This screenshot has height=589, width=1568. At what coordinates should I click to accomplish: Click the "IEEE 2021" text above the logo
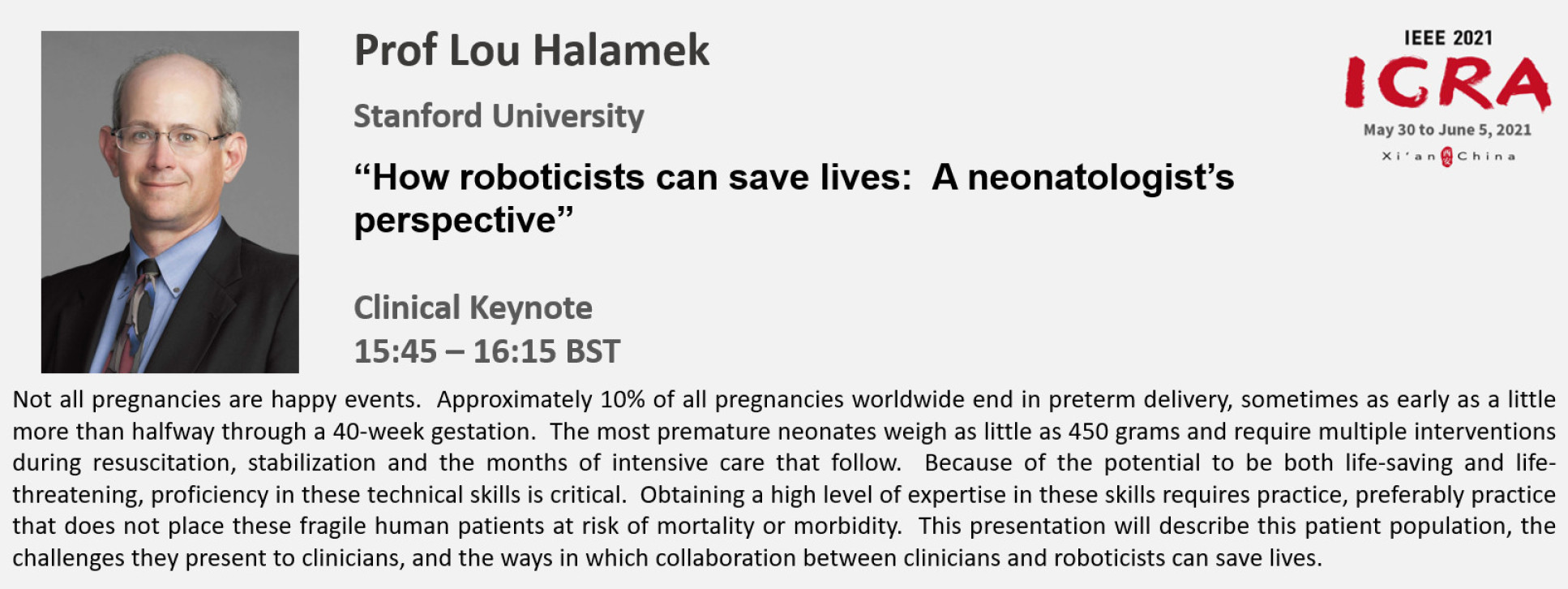(1448, 38)
